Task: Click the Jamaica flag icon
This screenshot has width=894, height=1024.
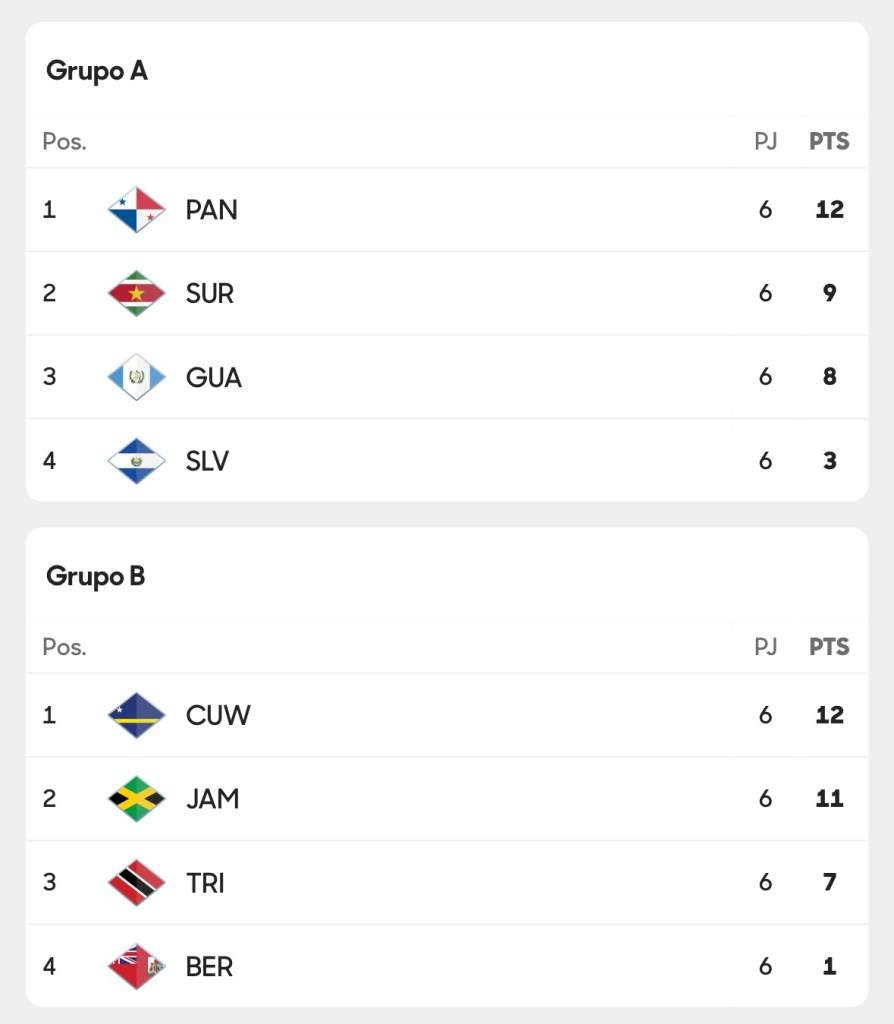Action: [136, 799]
